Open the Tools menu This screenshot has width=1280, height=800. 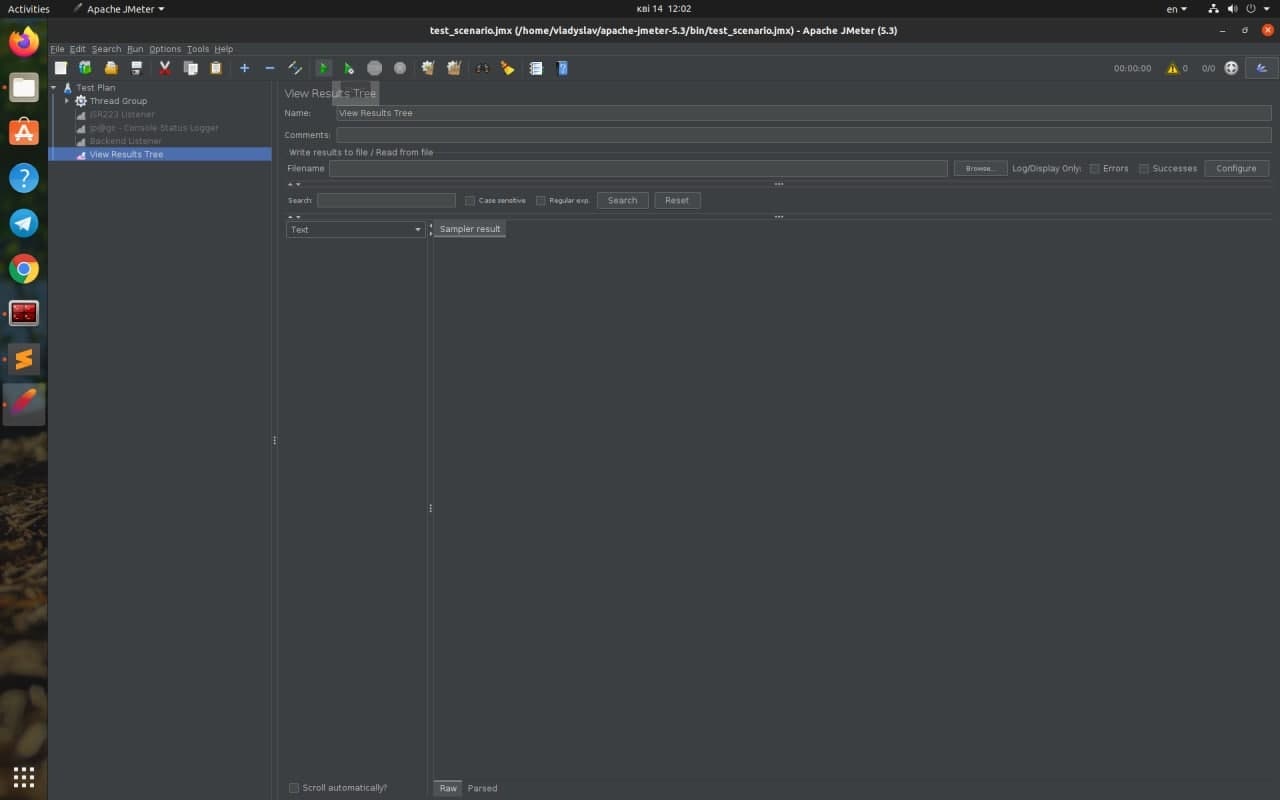click(198, 49)
